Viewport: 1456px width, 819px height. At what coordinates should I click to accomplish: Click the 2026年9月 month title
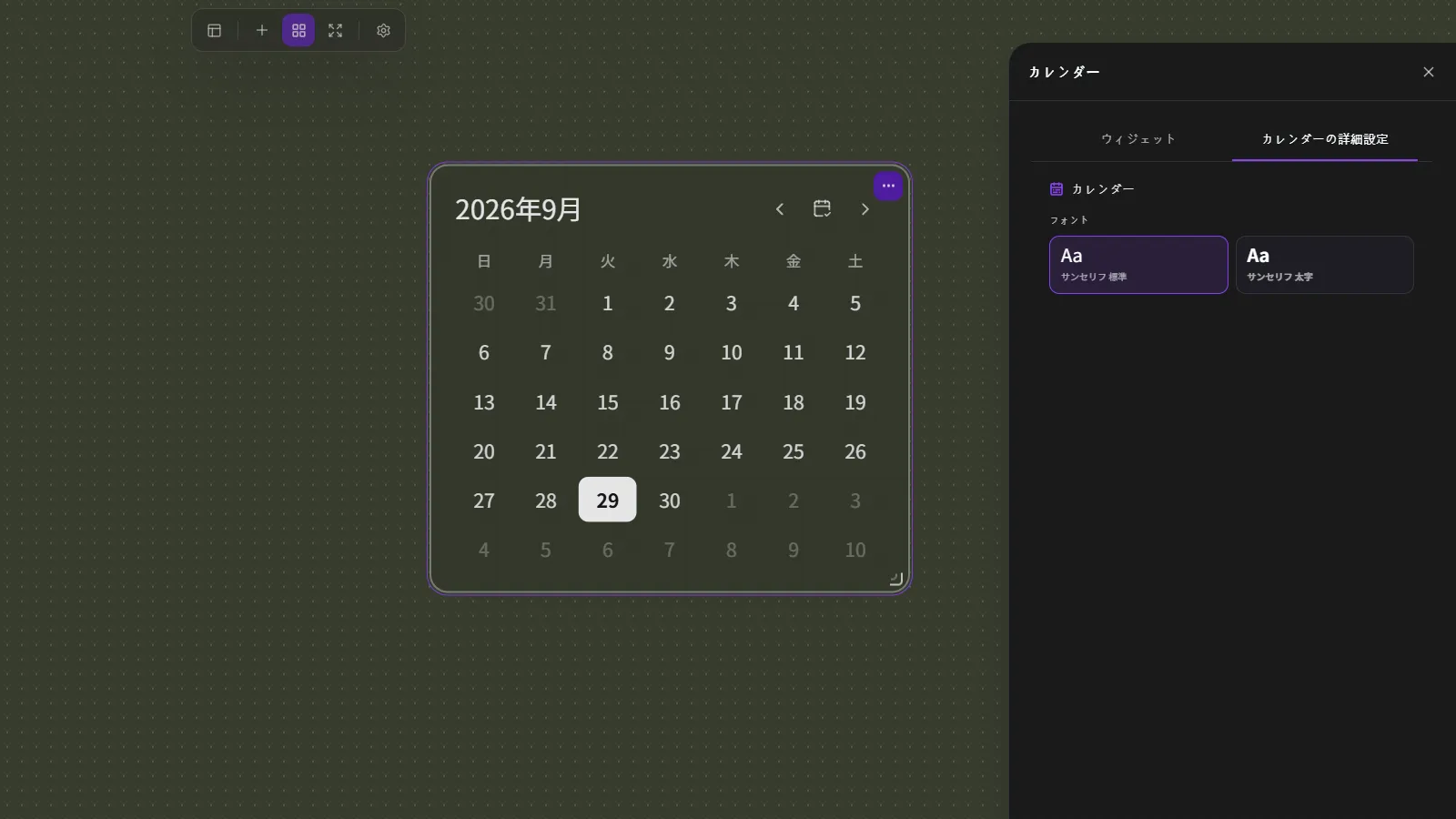point(518,209)
